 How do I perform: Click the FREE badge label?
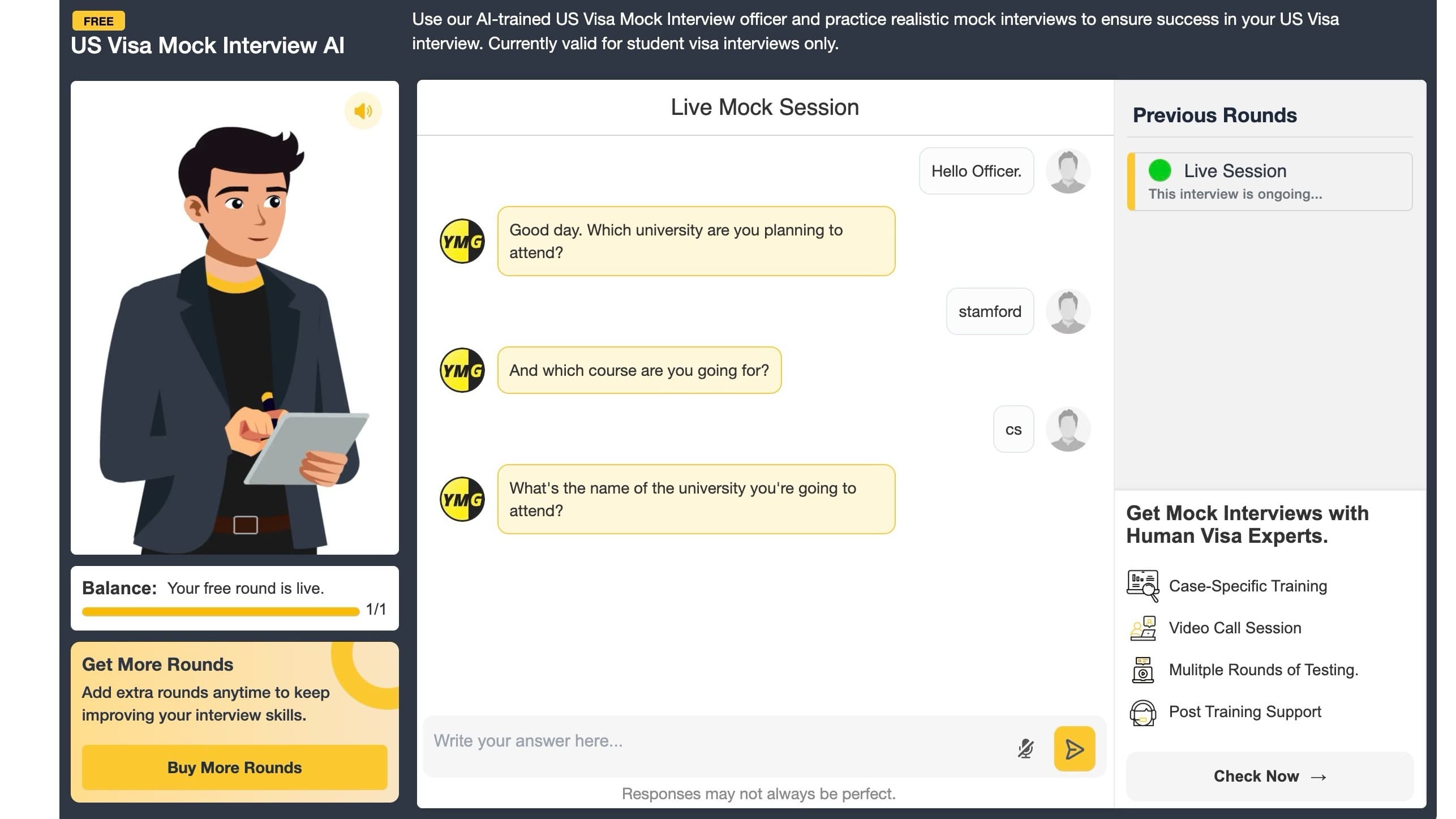98,21
